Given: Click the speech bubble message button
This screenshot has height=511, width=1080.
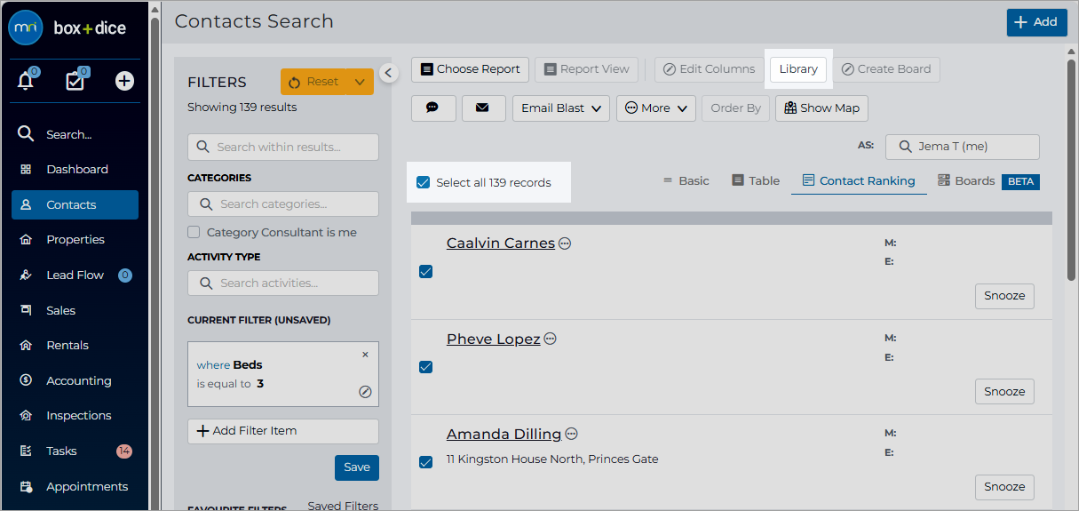Looking at the screenshot, I should [x=433, y=108].
